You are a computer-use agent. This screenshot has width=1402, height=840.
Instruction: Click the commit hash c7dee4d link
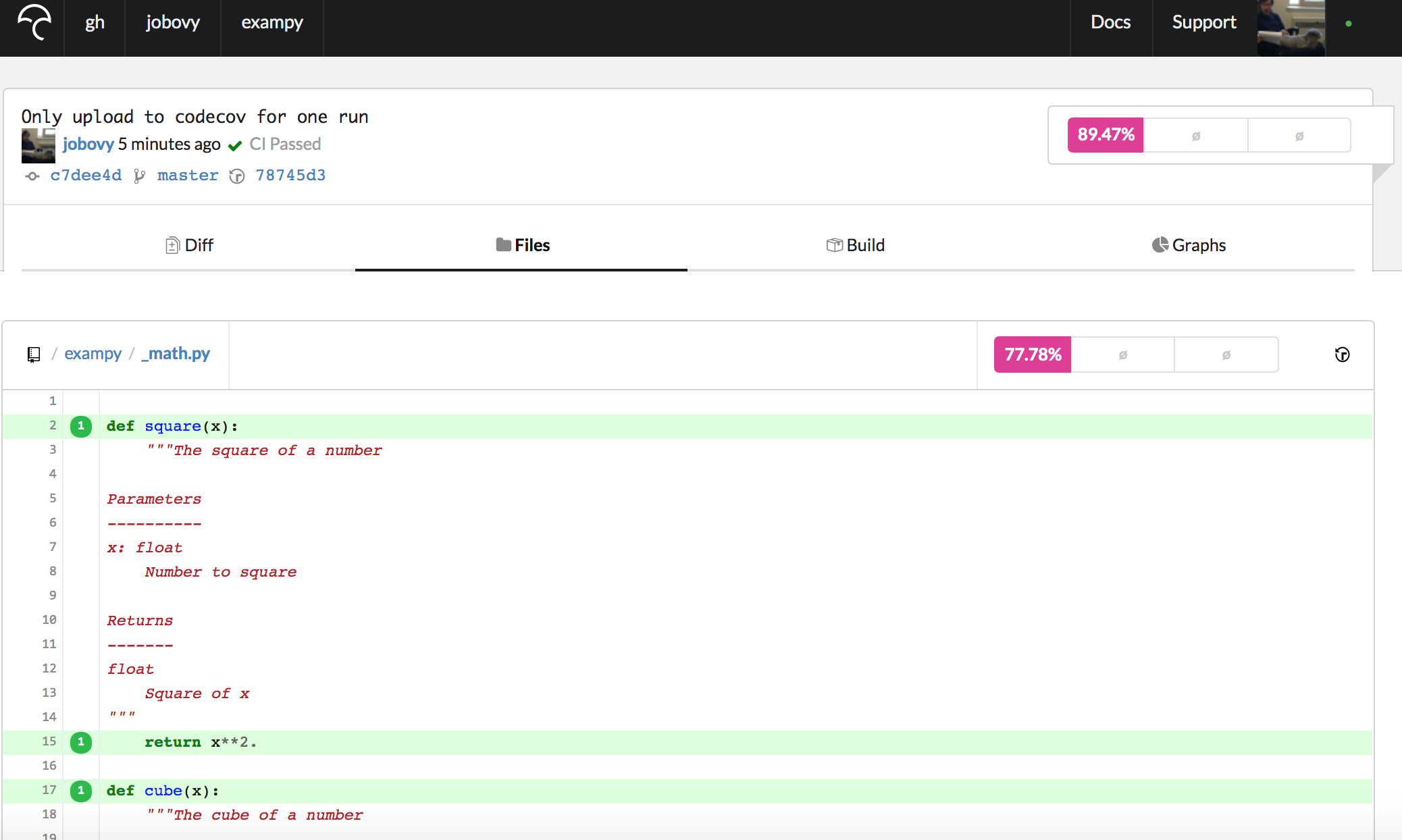click(85, 175)
